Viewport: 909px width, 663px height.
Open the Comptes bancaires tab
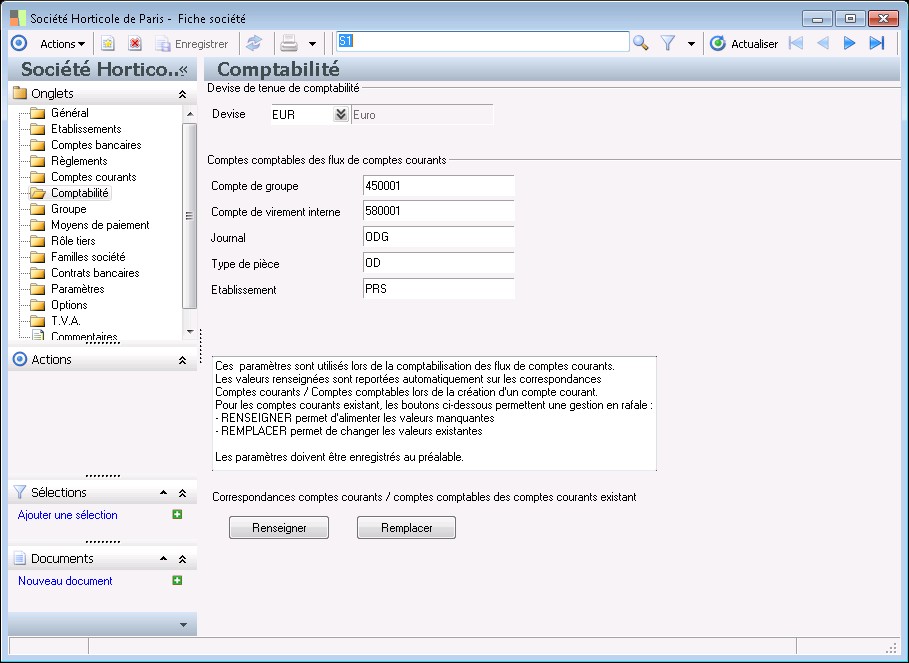(96, 145)
